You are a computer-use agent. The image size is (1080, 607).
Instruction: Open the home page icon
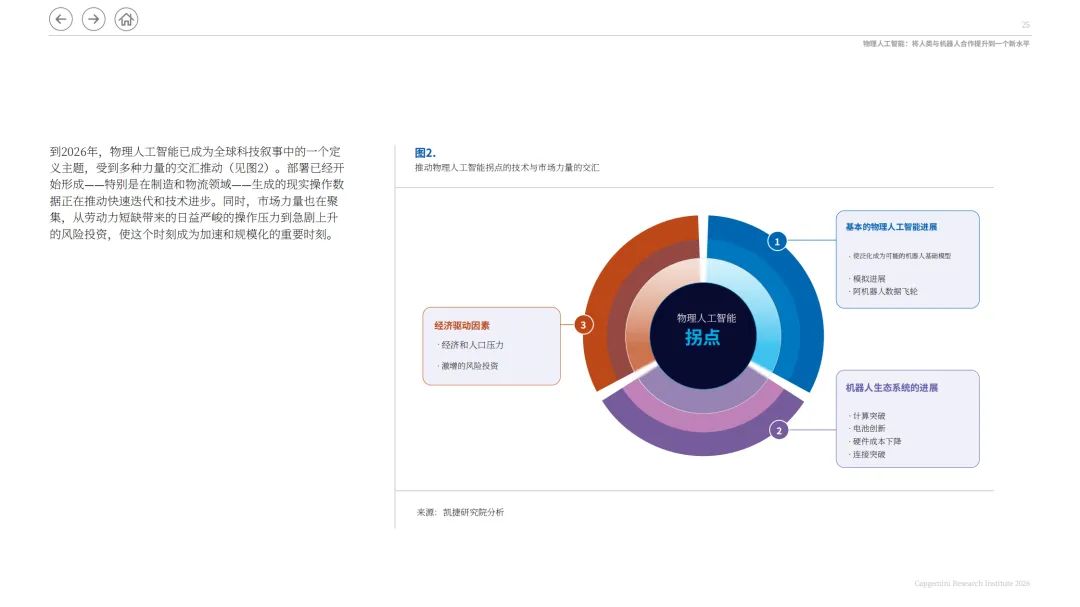pos(126,19)
